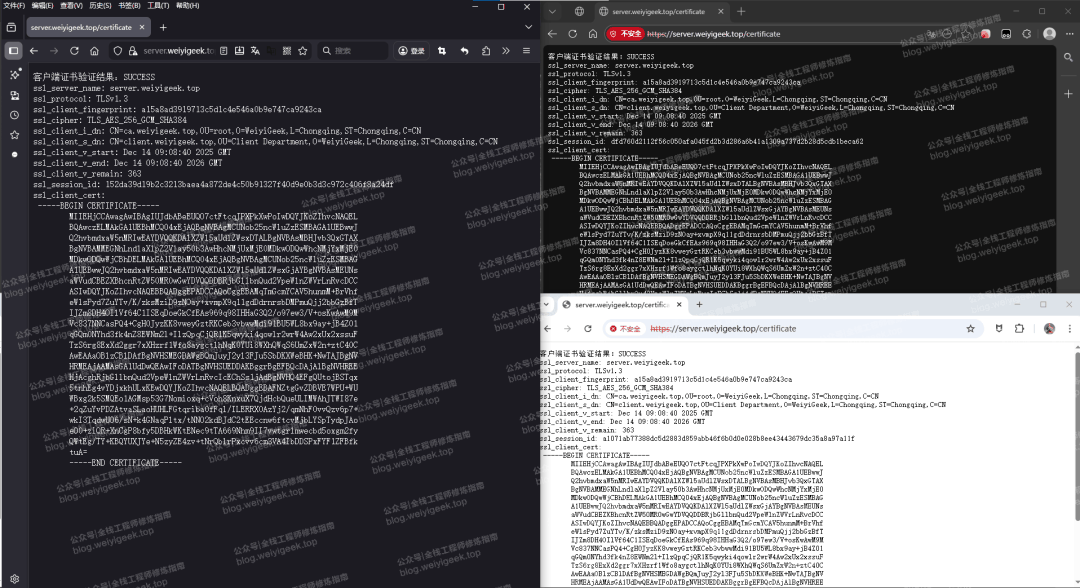This screenshot has height=588, width=1080.
Task: Open Firefox extensions puzzle icon
Action: tap(483, 51)
